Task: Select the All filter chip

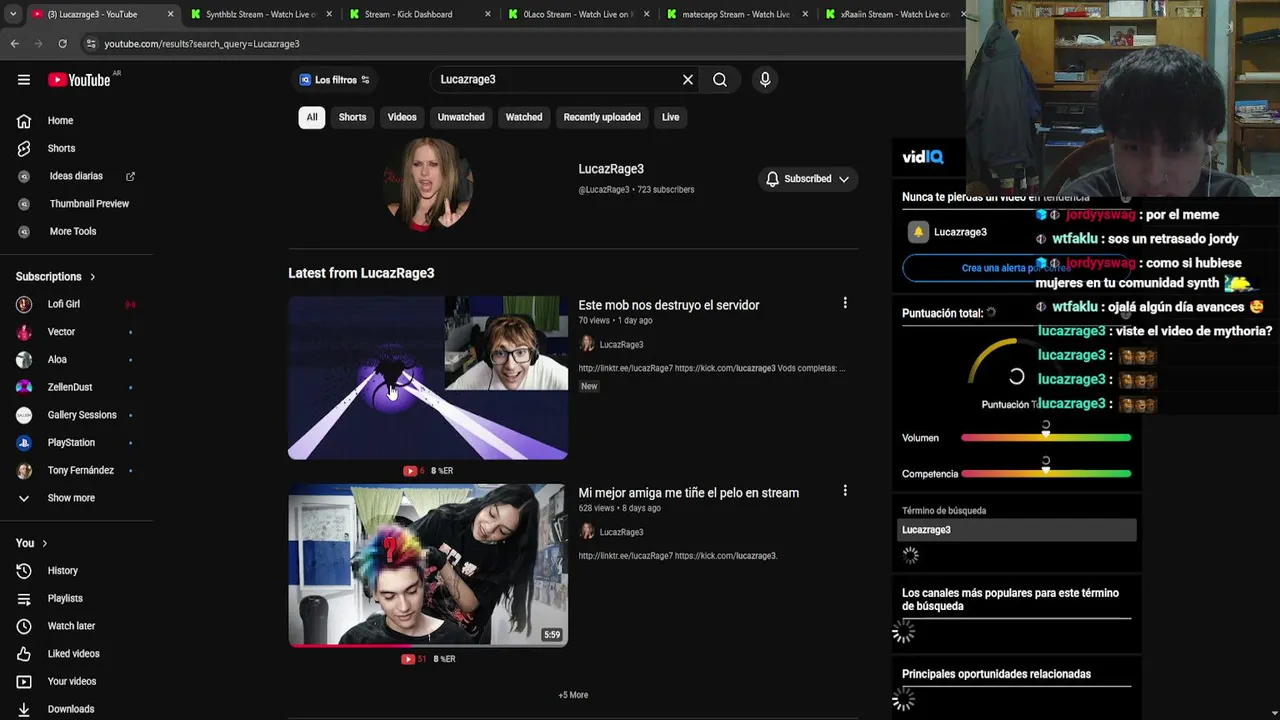Action: [x=312, y=117]
